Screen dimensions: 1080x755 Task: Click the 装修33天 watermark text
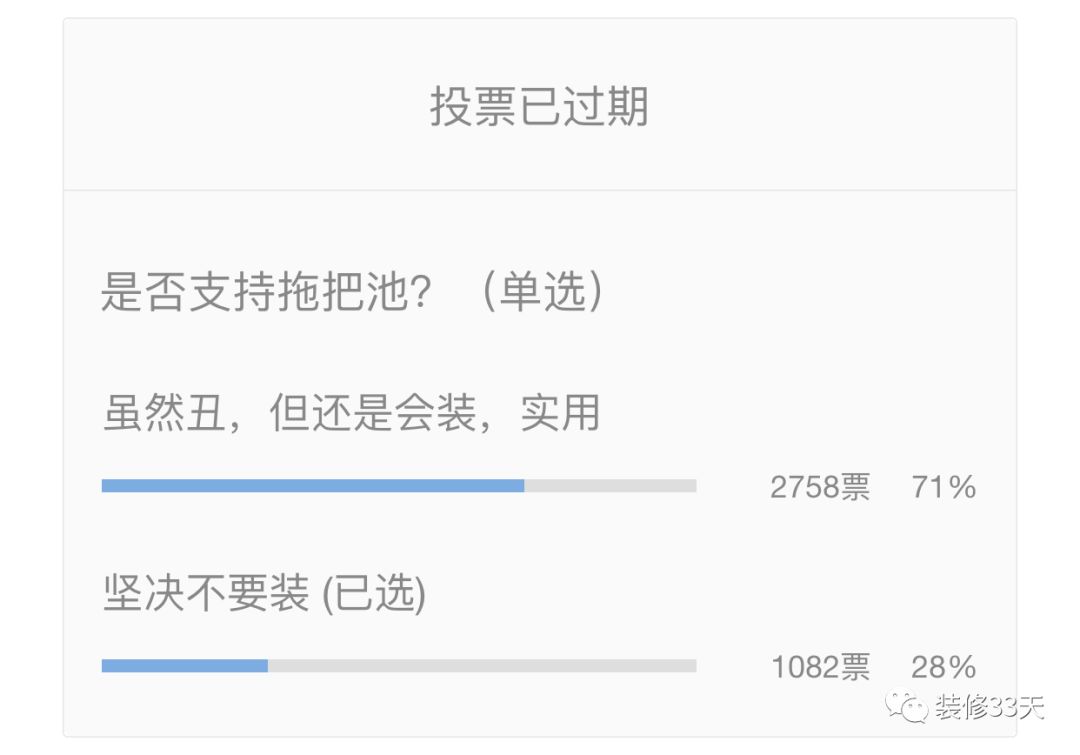(990, 707)
